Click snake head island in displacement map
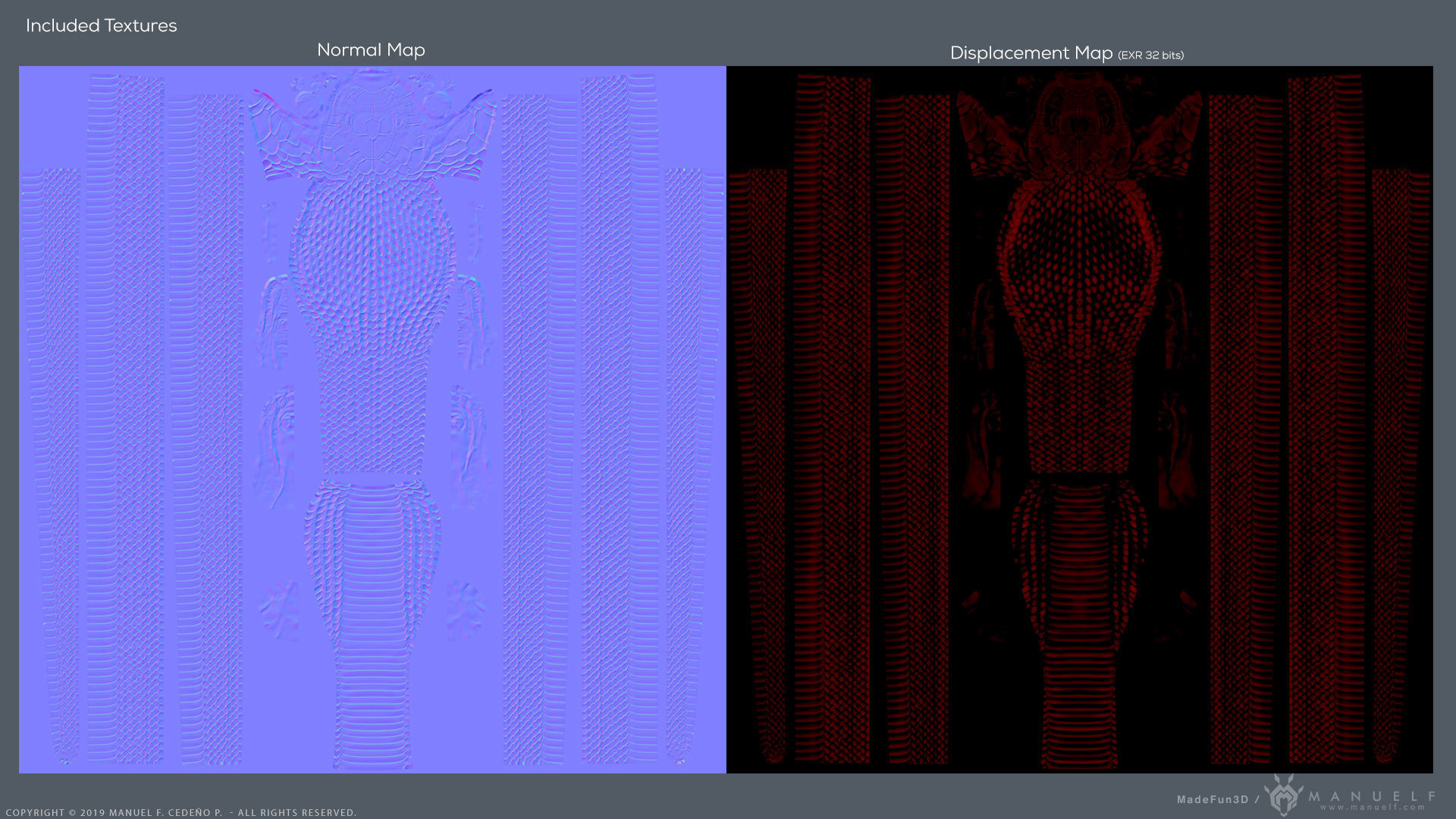 coord(1078,121)
